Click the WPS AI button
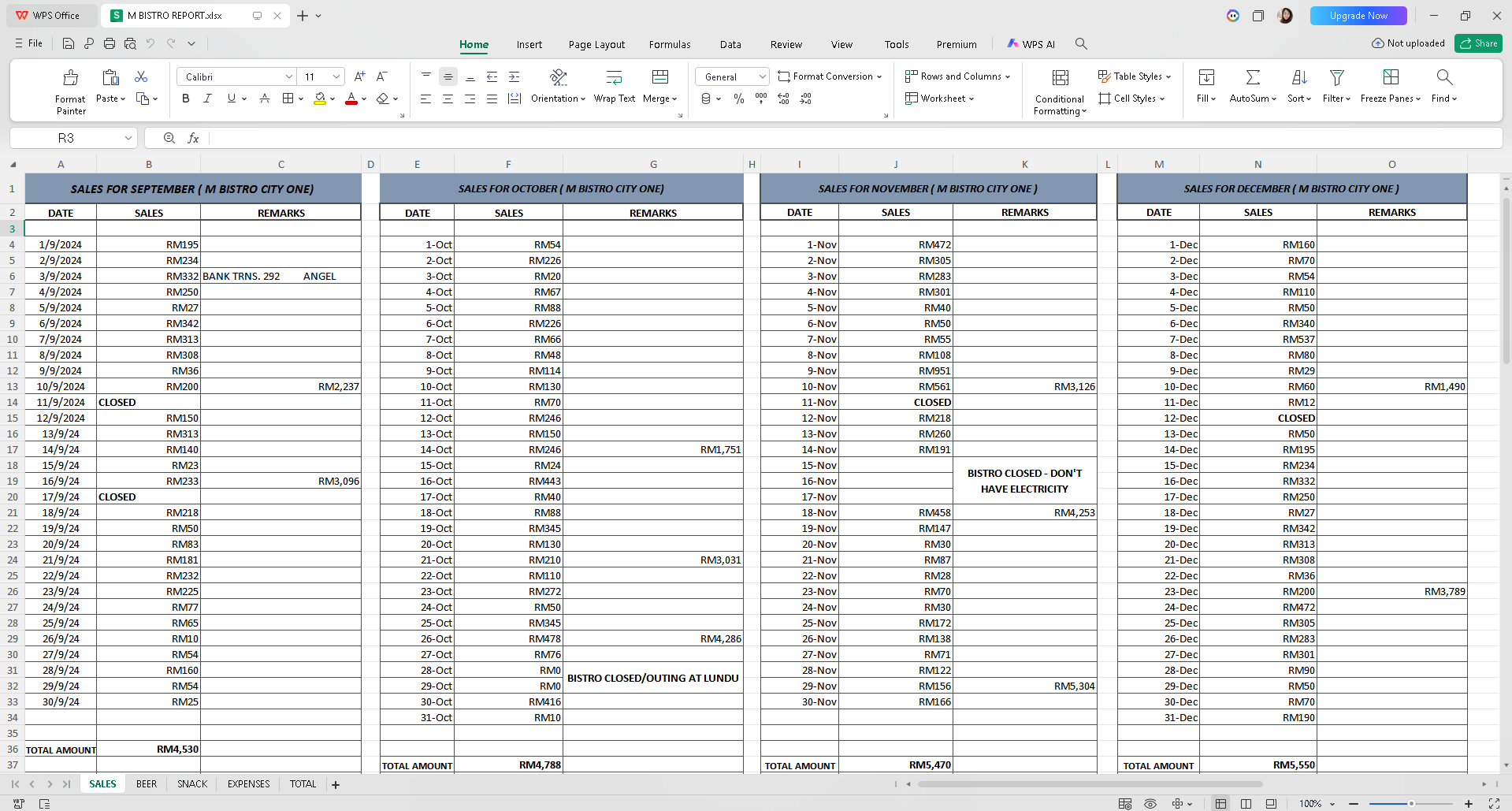Viewport: 1512px width, 811px height. tap(1031, 44)
